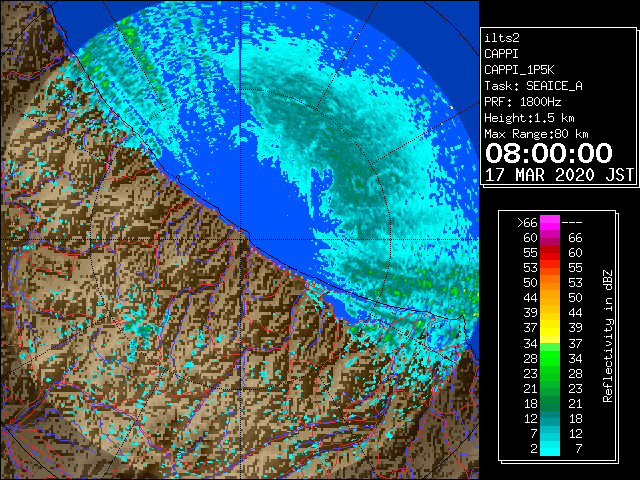The height and width of the screenshot is (480, 640).
Task: Click the dark green 18 dBZ legend swatch
Action: click(x=550, y=403)
